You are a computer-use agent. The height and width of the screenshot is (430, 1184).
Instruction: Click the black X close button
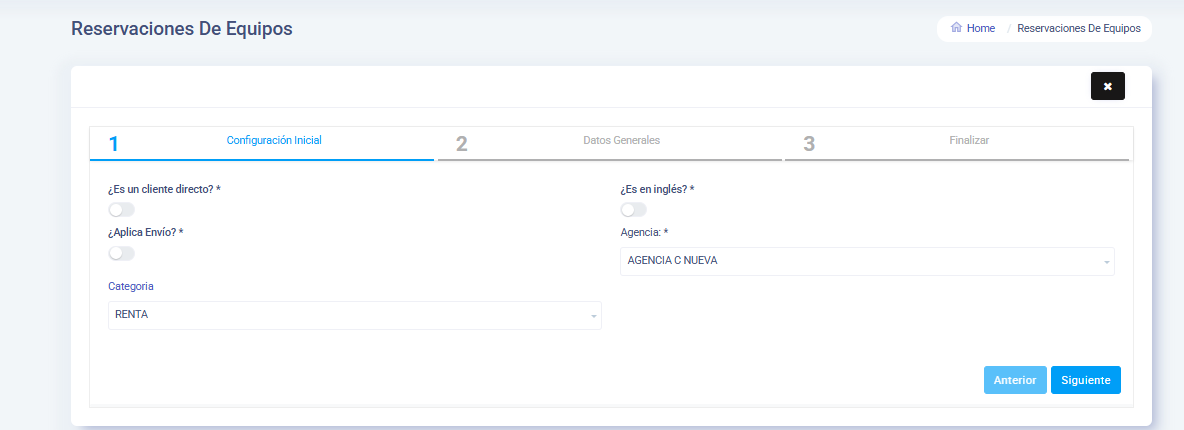coord(1108,86)
